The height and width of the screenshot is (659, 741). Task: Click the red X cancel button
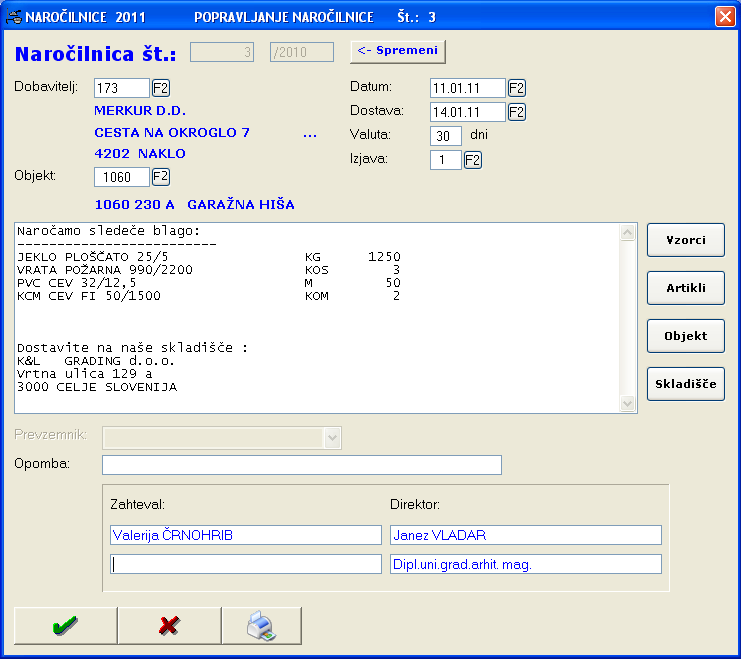pyautogui.click(x=169, y=625)
